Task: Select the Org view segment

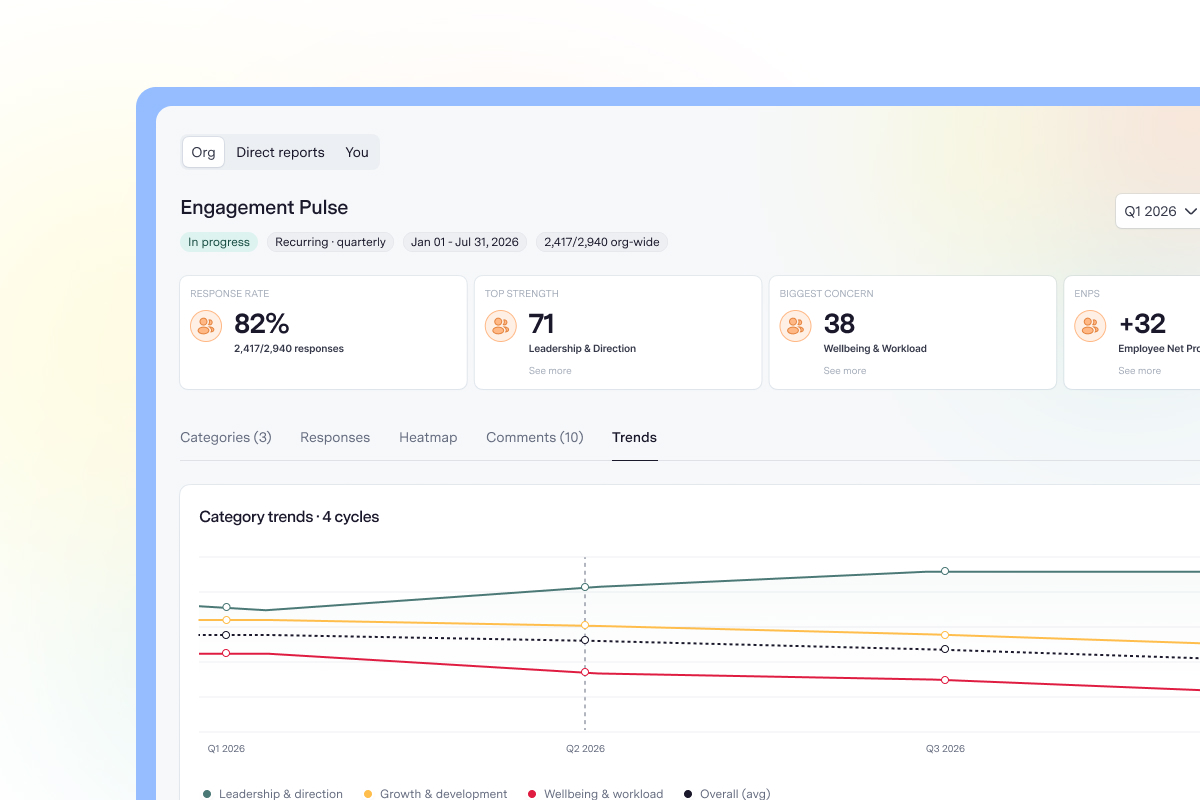Action: 203,152
